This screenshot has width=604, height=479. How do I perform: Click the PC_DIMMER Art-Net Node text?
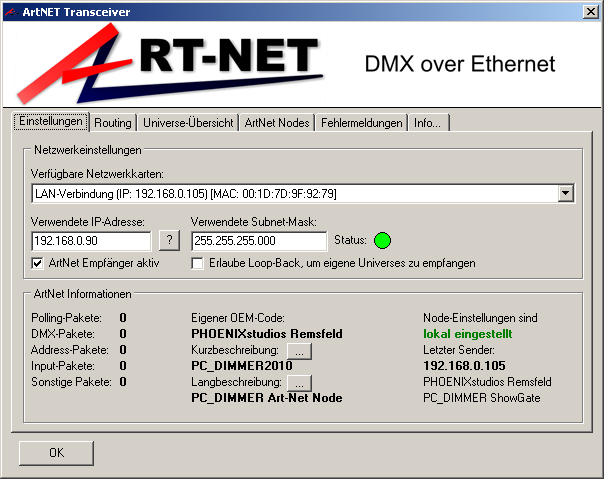(x=267, y=398)
